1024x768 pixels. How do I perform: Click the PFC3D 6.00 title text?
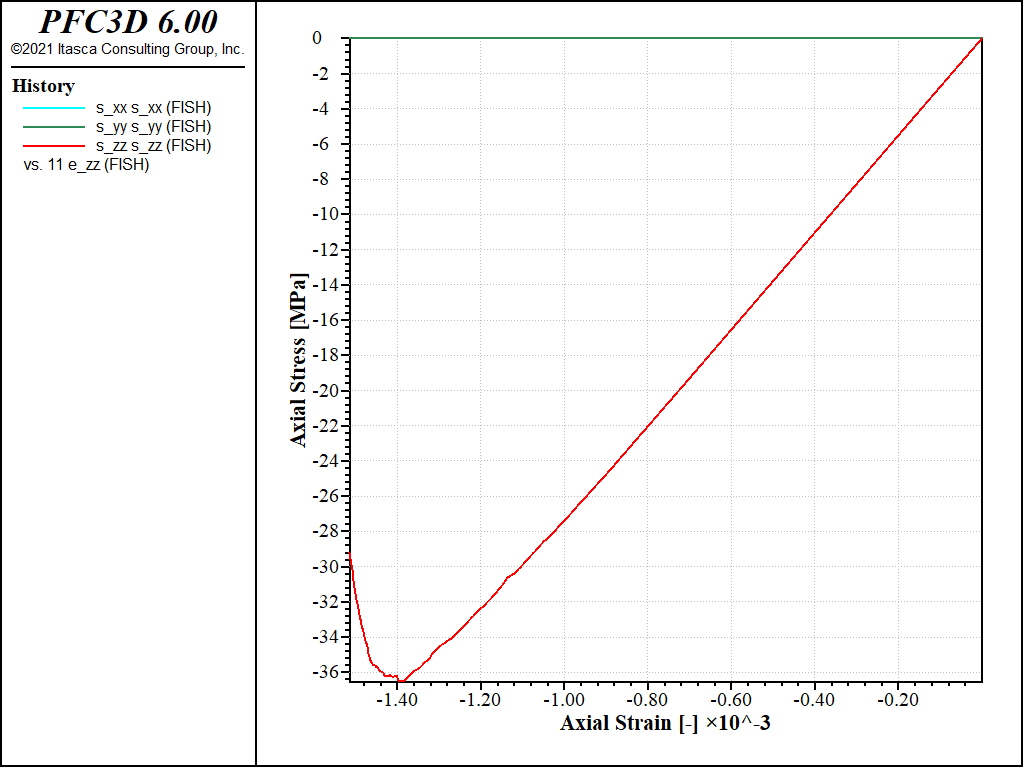point(128,22)
